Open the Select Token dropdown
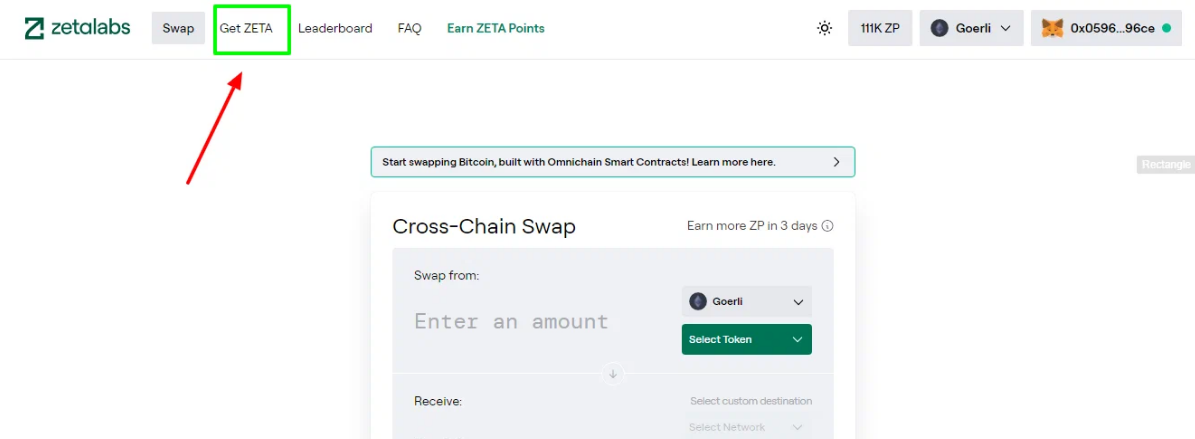1195x439 pixels. (747, 339)
